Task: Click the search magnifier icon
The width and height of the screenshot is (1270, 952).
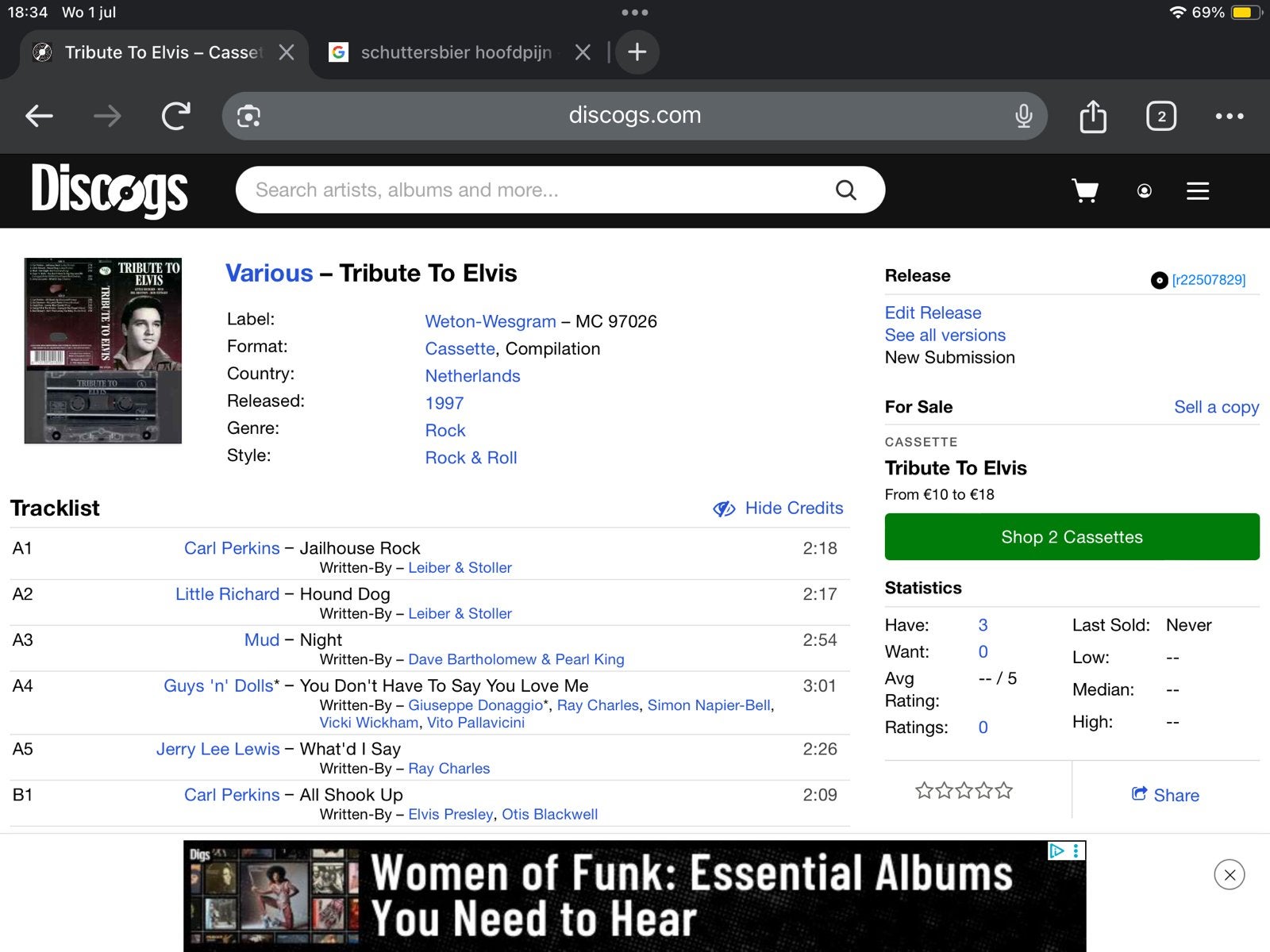Action: [846, 190]
